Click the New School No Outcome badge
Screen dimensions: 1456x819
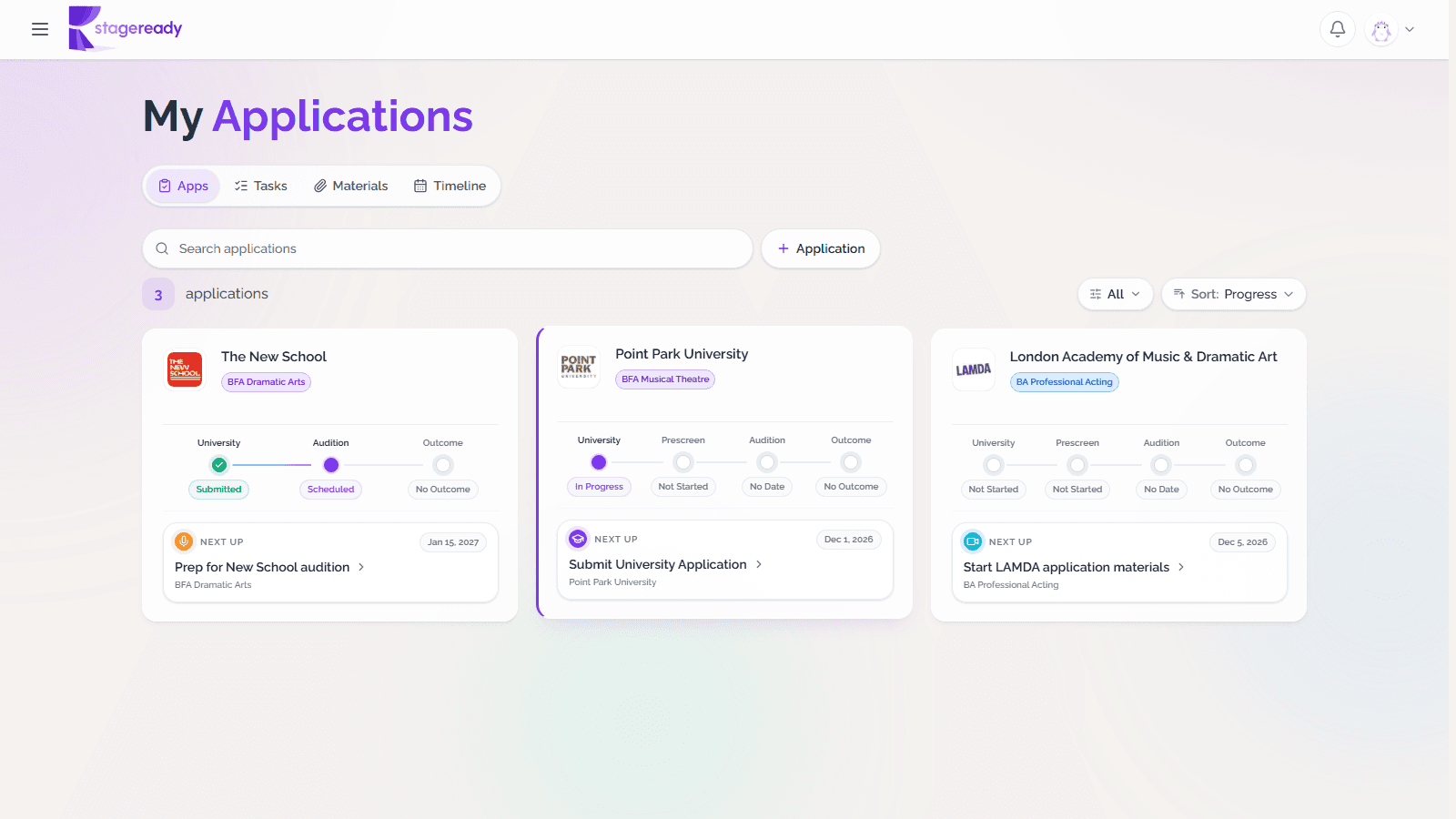coord(443,490)
